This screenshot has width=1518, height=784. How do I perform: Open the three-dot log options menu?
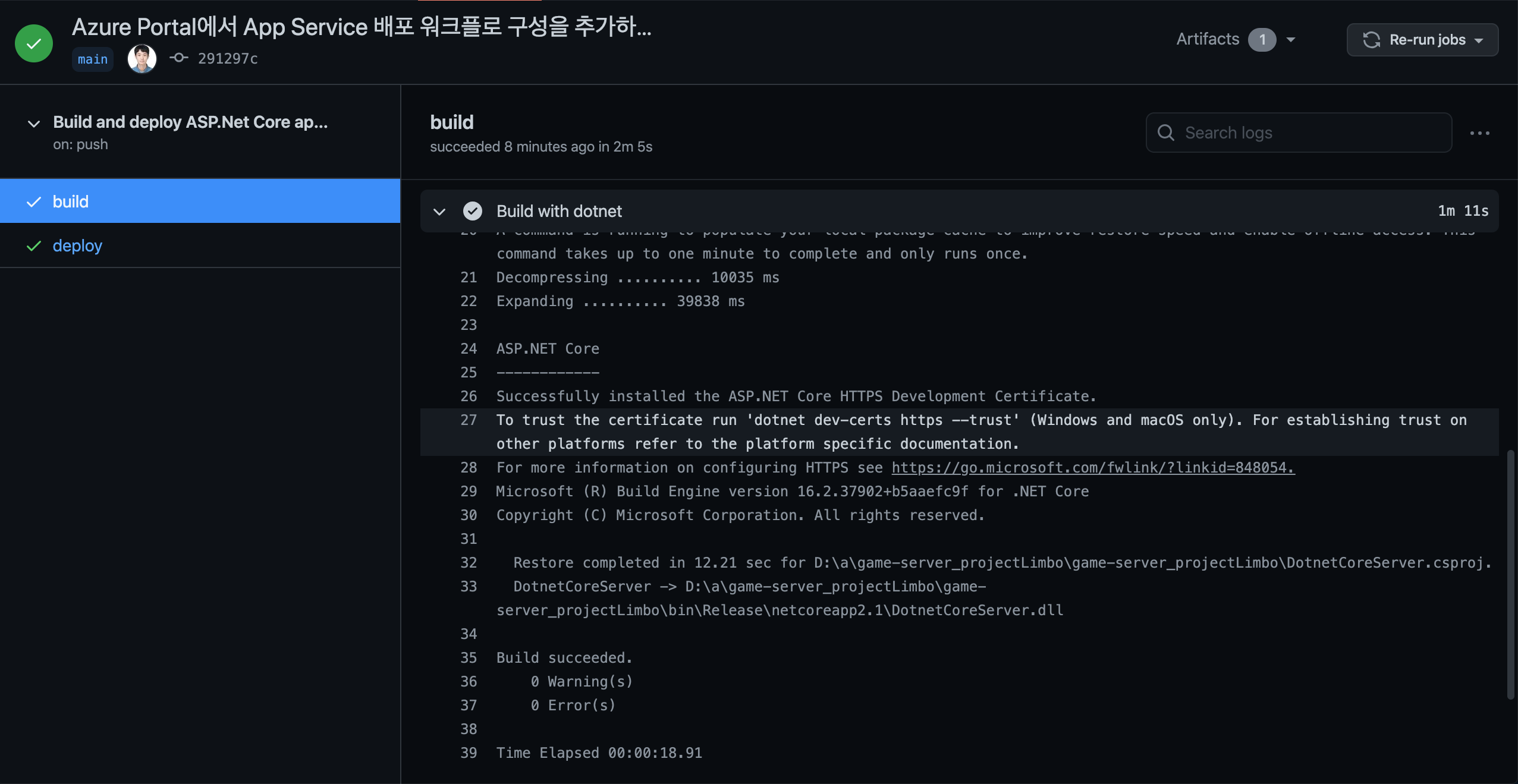[x=1479, y=133]
